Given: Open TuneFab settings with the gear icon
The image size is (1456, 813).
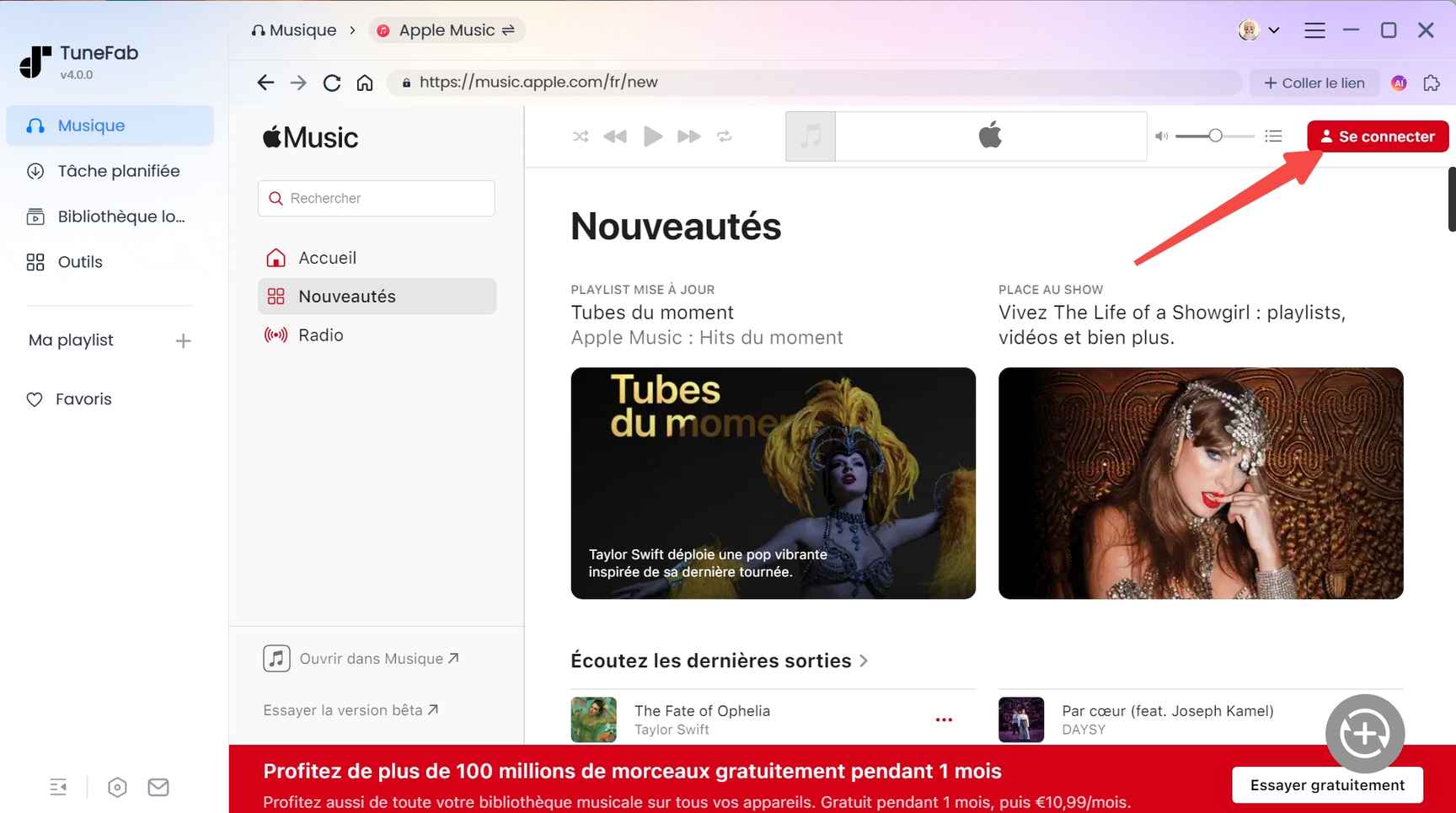Looking at the screenshot, I should point(117,787).
